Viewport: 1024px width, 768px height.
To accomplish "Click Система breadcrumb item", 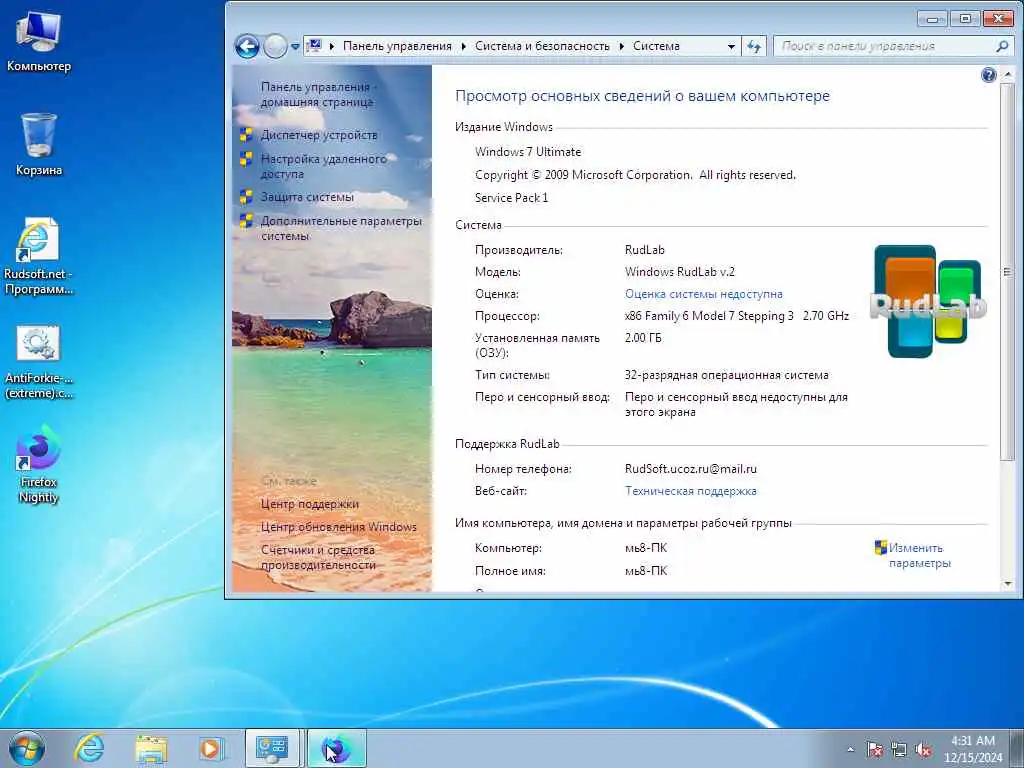I will pyautogui.click(x=656, y=46).
